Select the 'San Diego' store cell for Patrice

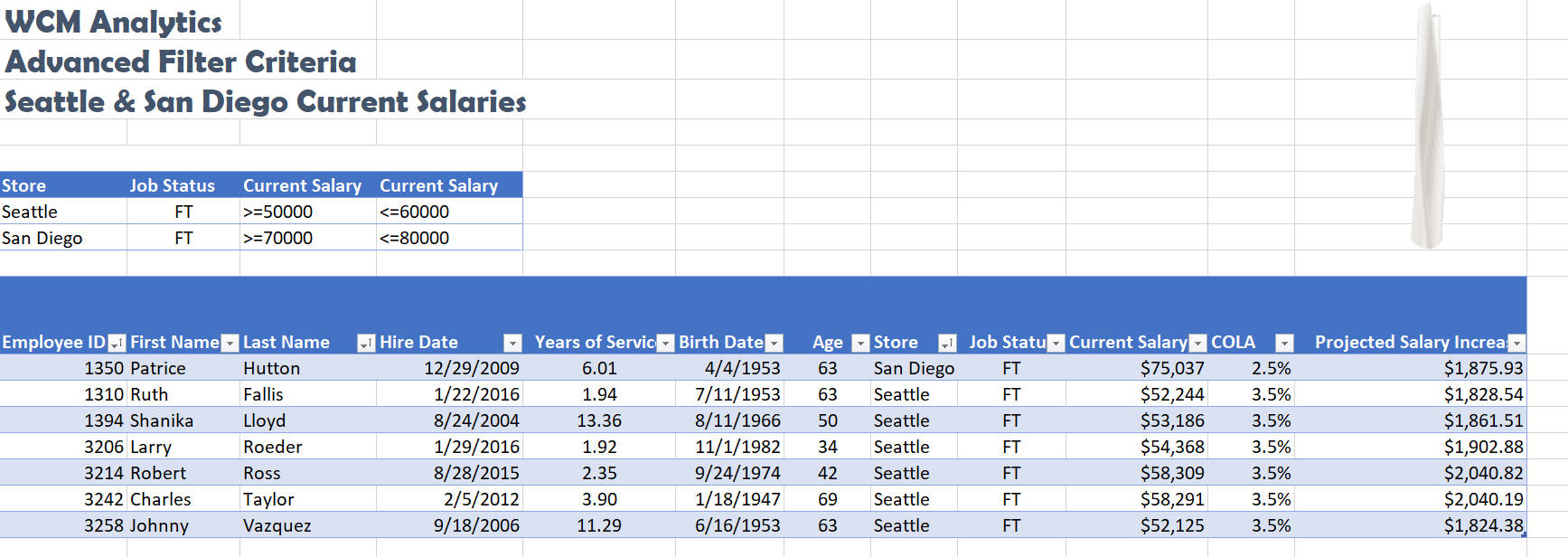(914, 368)
